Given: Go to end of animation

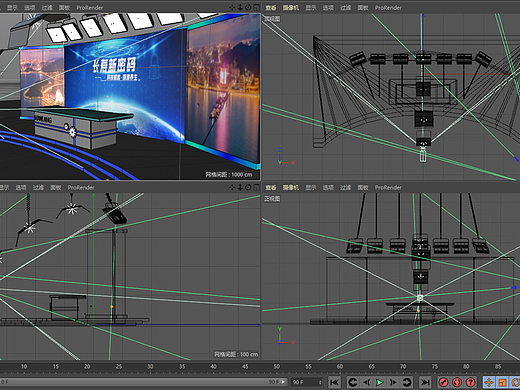Looking at the screenshot, I should (x=425, y=382).
